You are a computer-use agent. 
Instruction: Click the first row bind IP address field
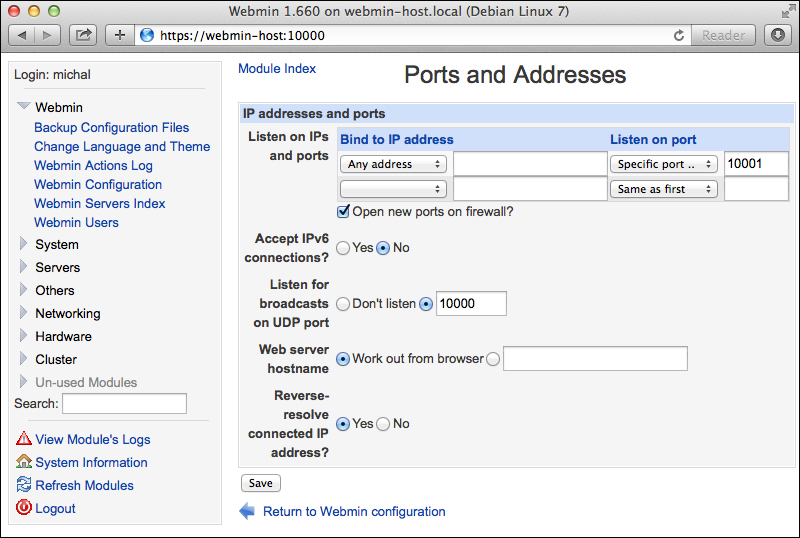(530, 164)
